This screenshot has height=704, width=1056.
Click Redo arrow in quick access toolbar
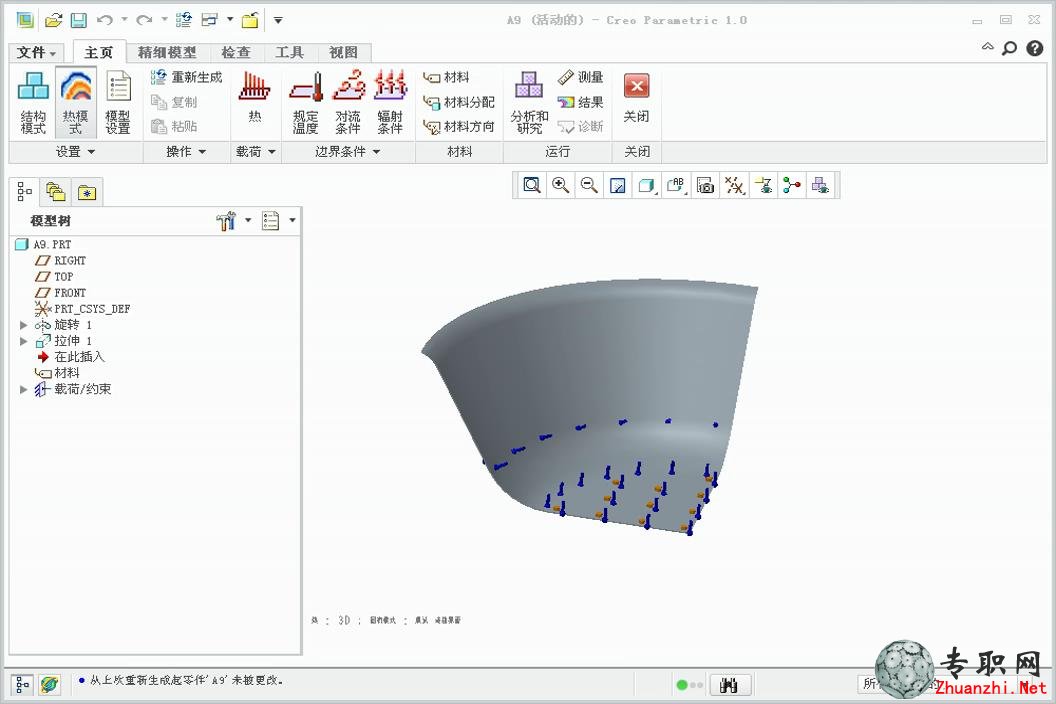143,20
